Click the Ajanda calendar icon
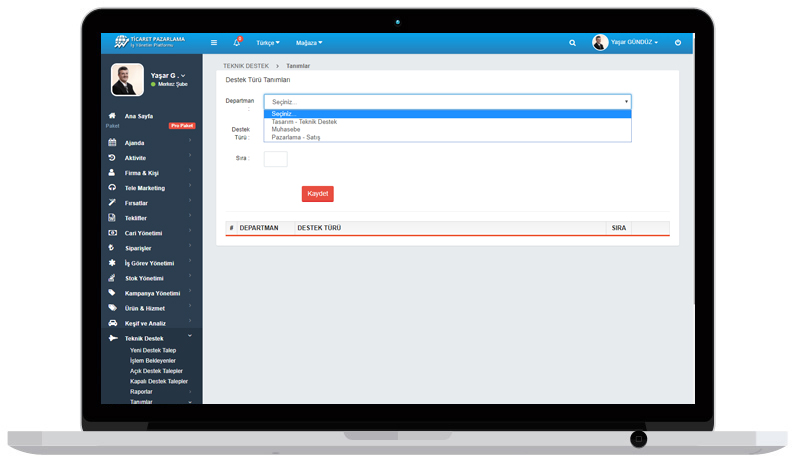 point(112,142)
